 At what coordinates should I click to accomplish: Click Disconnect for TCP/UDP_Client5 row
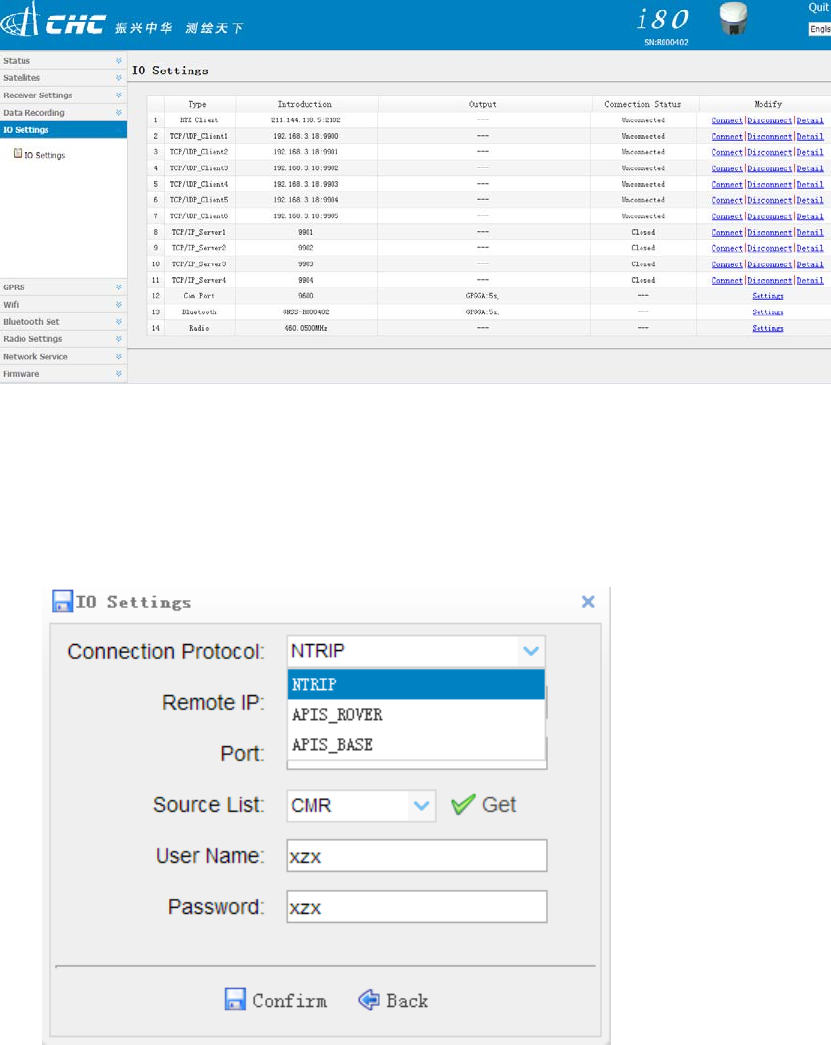tap(769, 201)
